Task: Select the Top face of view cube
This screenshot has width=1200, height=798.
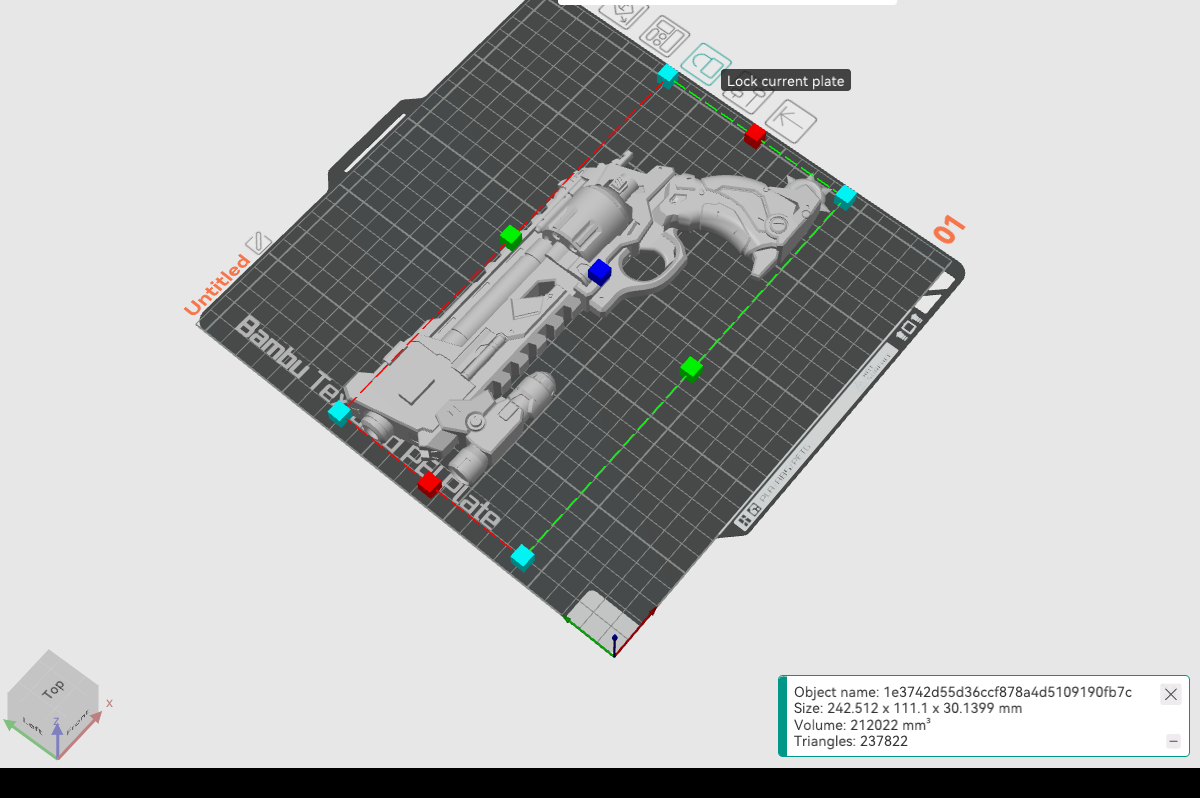Action: coord(53,686)
